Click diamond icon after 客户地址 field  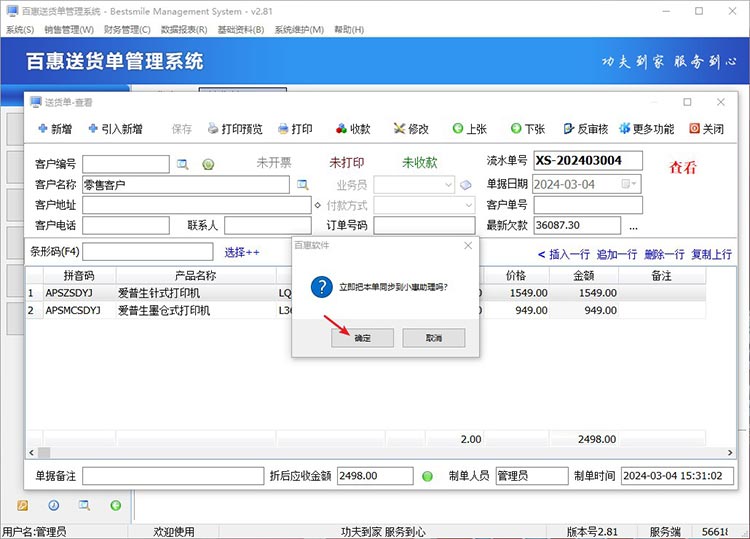coord(318,205)
